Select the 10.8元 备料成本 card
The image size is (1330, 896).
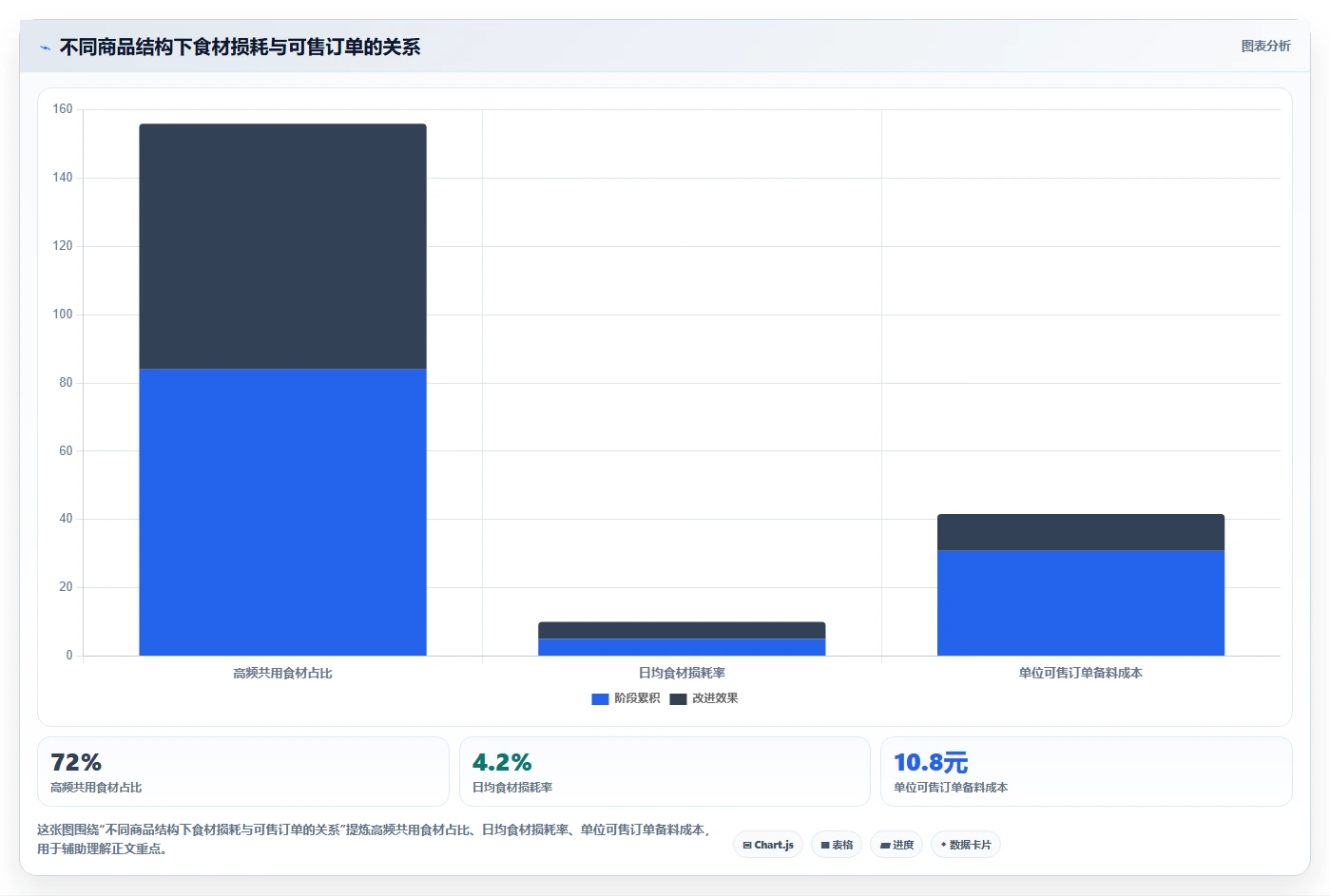coord(1087,772)
